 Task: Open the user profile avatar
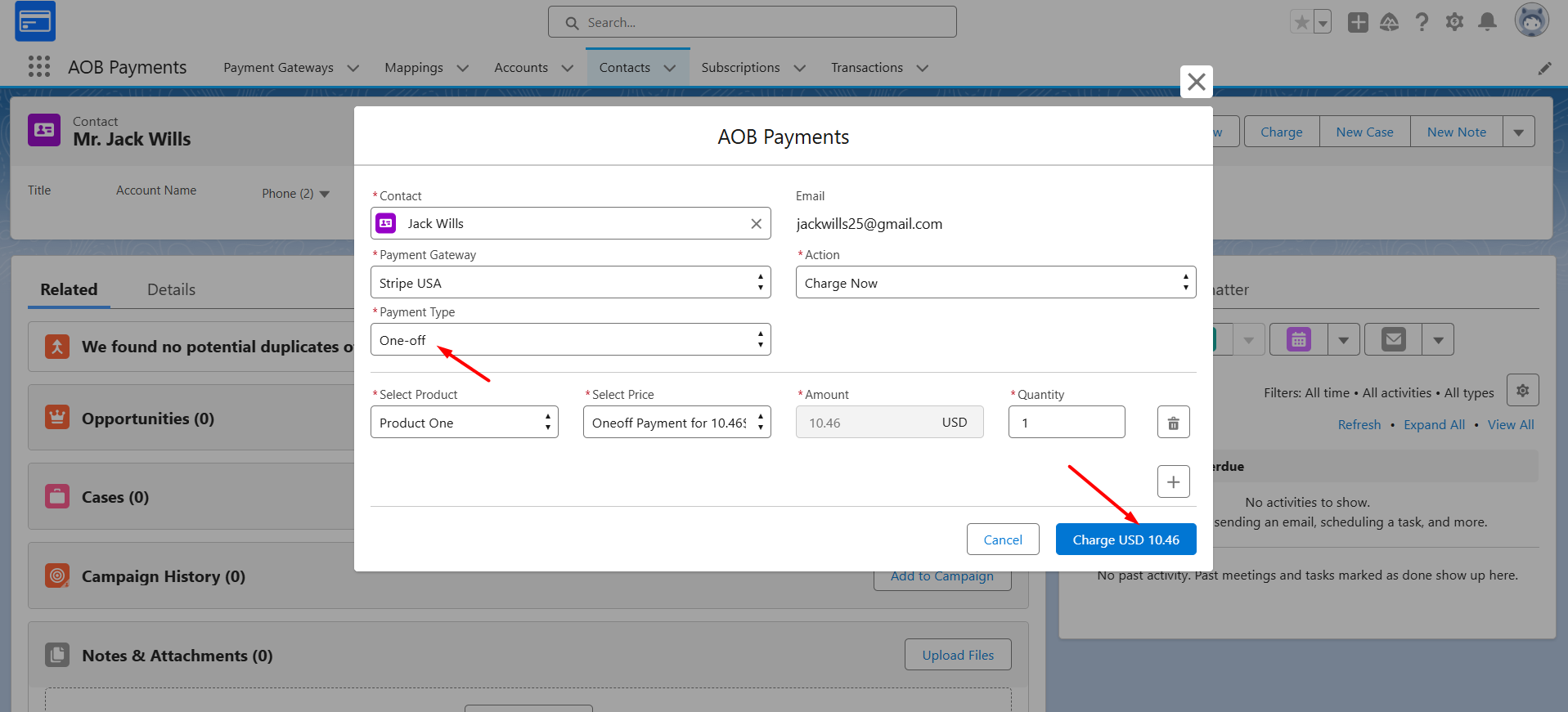tap(1531, 20)
